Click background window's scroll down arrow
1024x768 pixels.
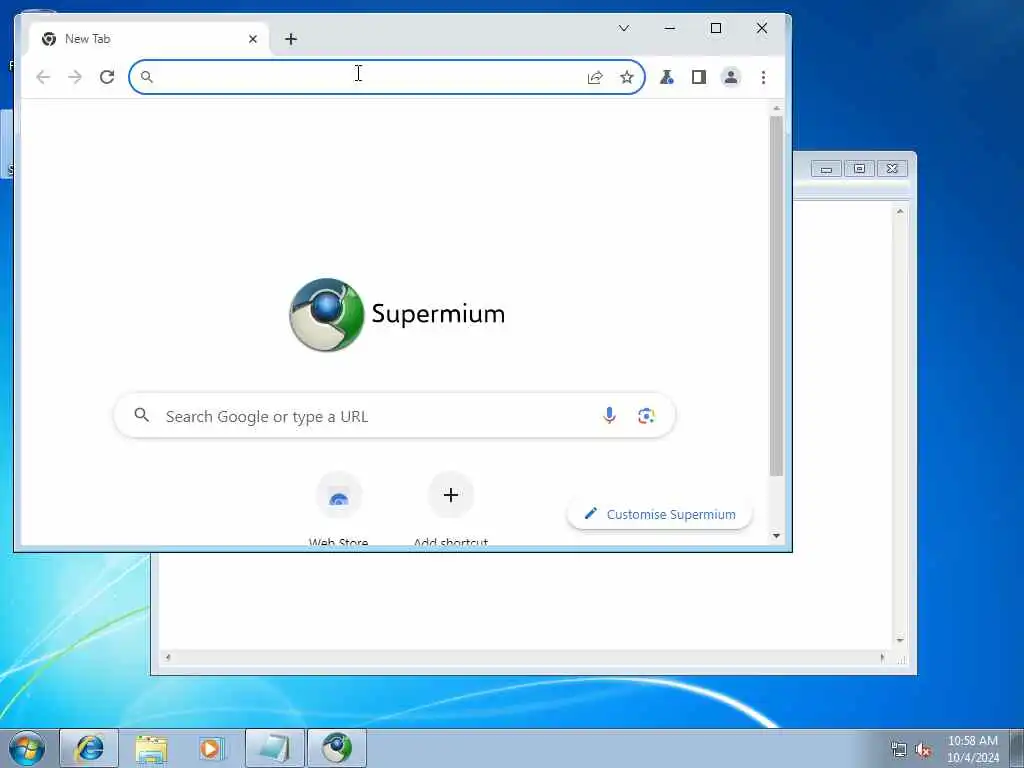point(900,641)
